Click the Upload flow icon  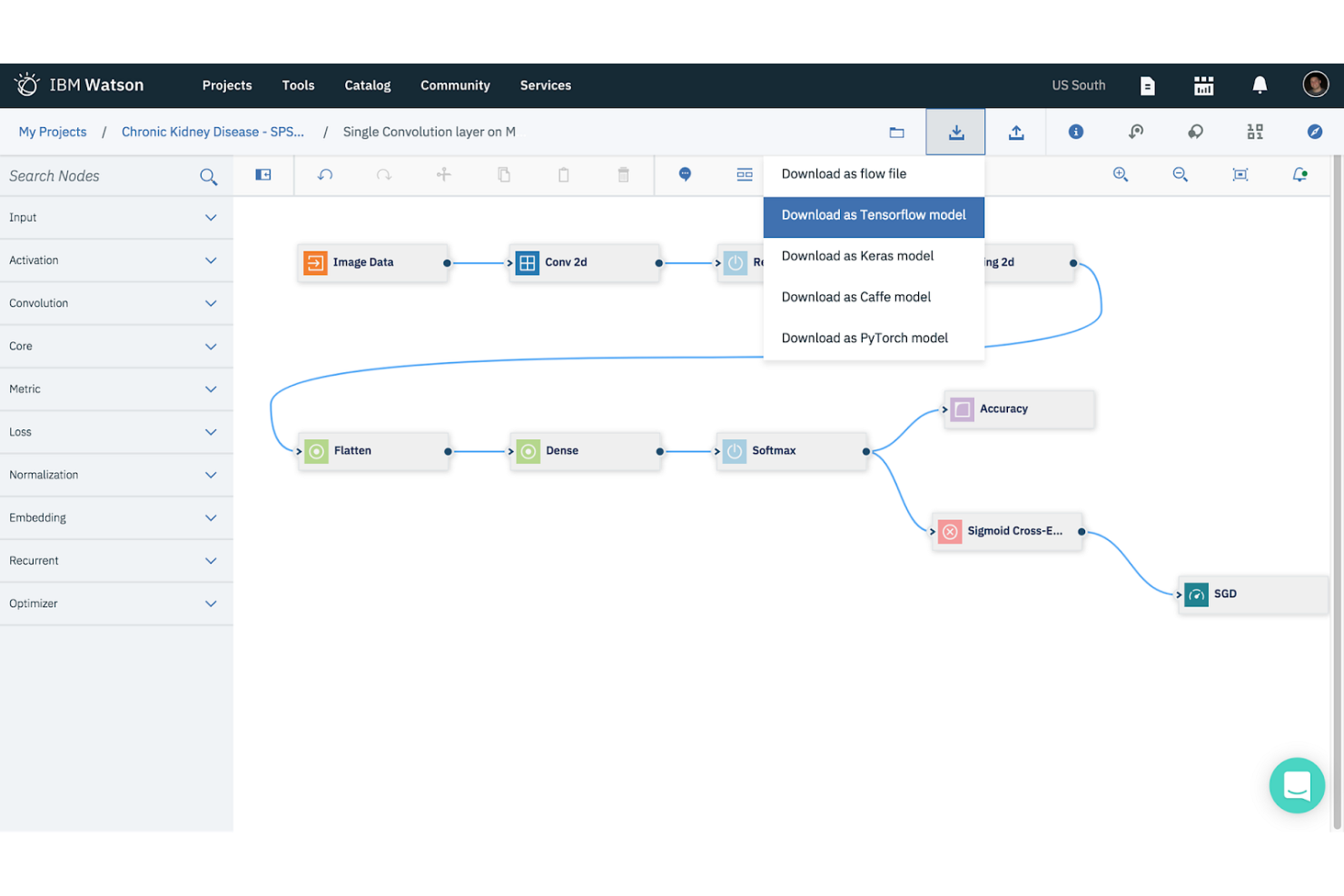click(1016, 132)
